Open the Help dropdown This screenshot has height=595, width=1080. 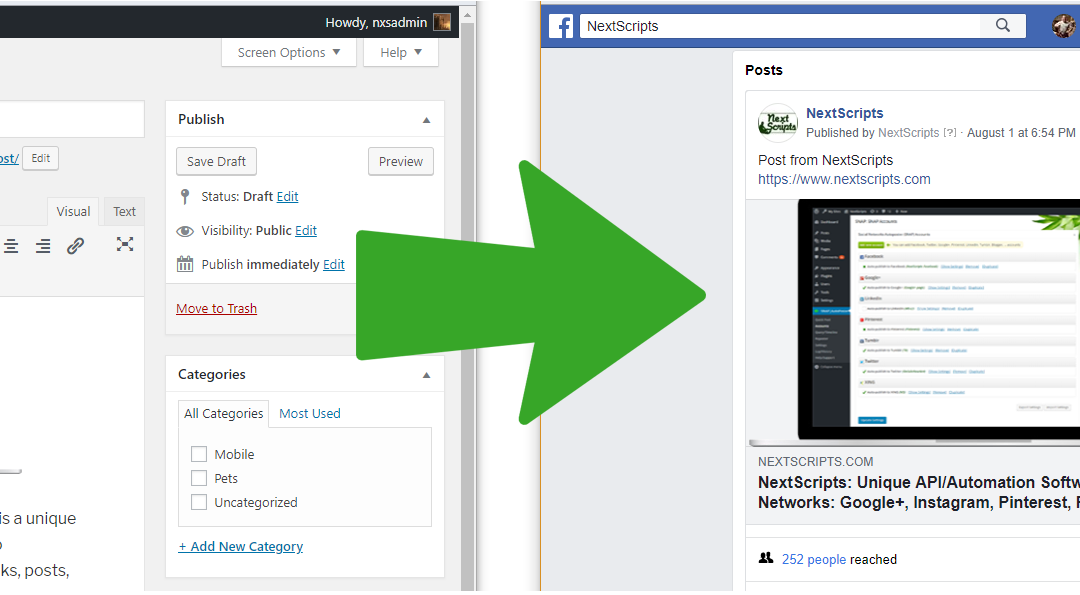(401, 52)
